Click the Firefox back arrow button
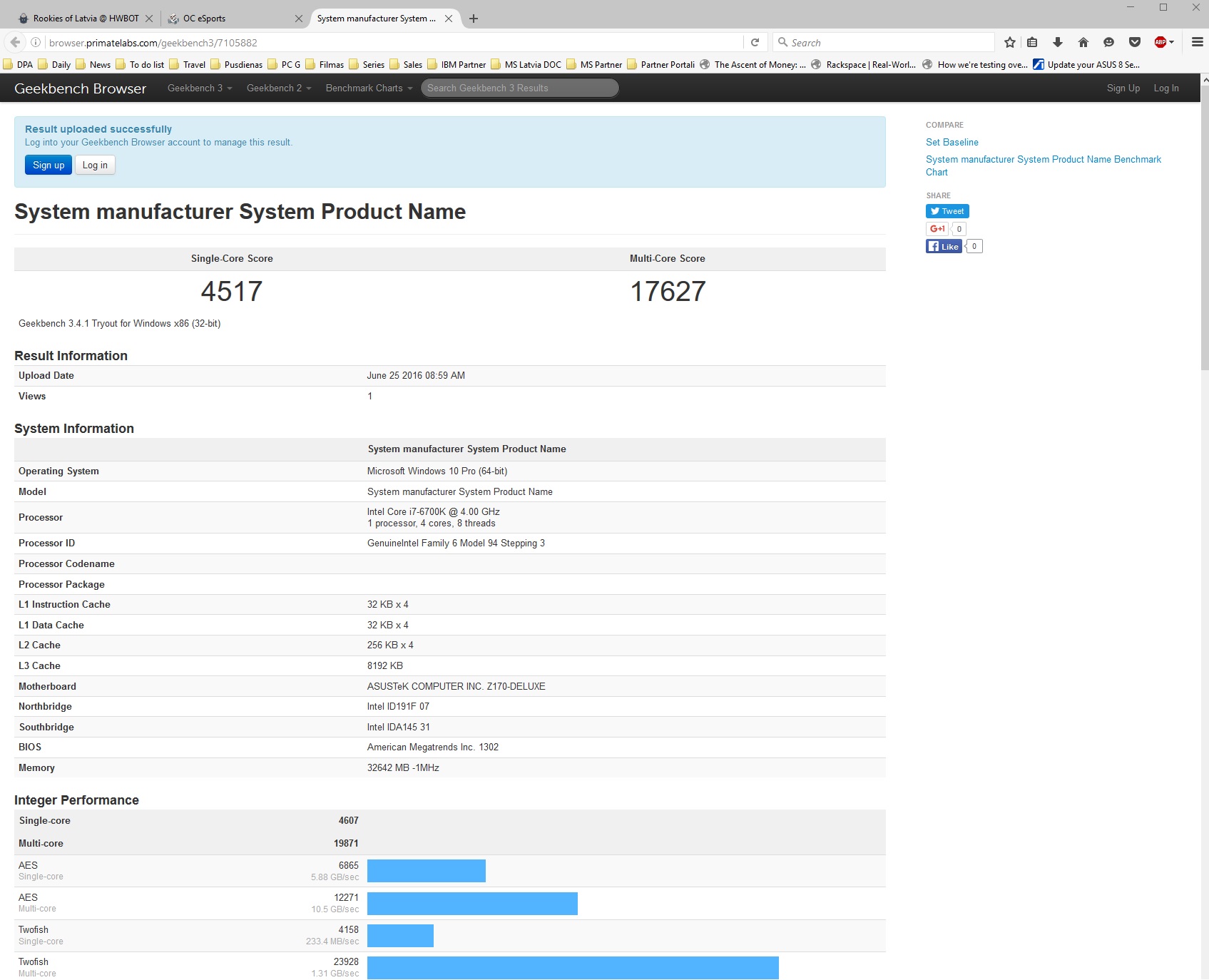The height and width of the screenshot is (980, 1209). tap(15, 42)
